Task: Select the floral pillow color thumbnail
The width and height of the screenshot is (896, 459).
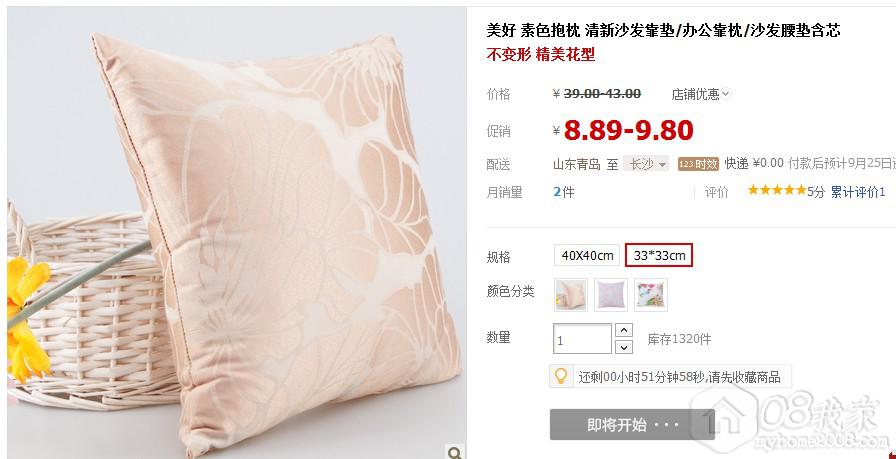Action: (651, 295)
